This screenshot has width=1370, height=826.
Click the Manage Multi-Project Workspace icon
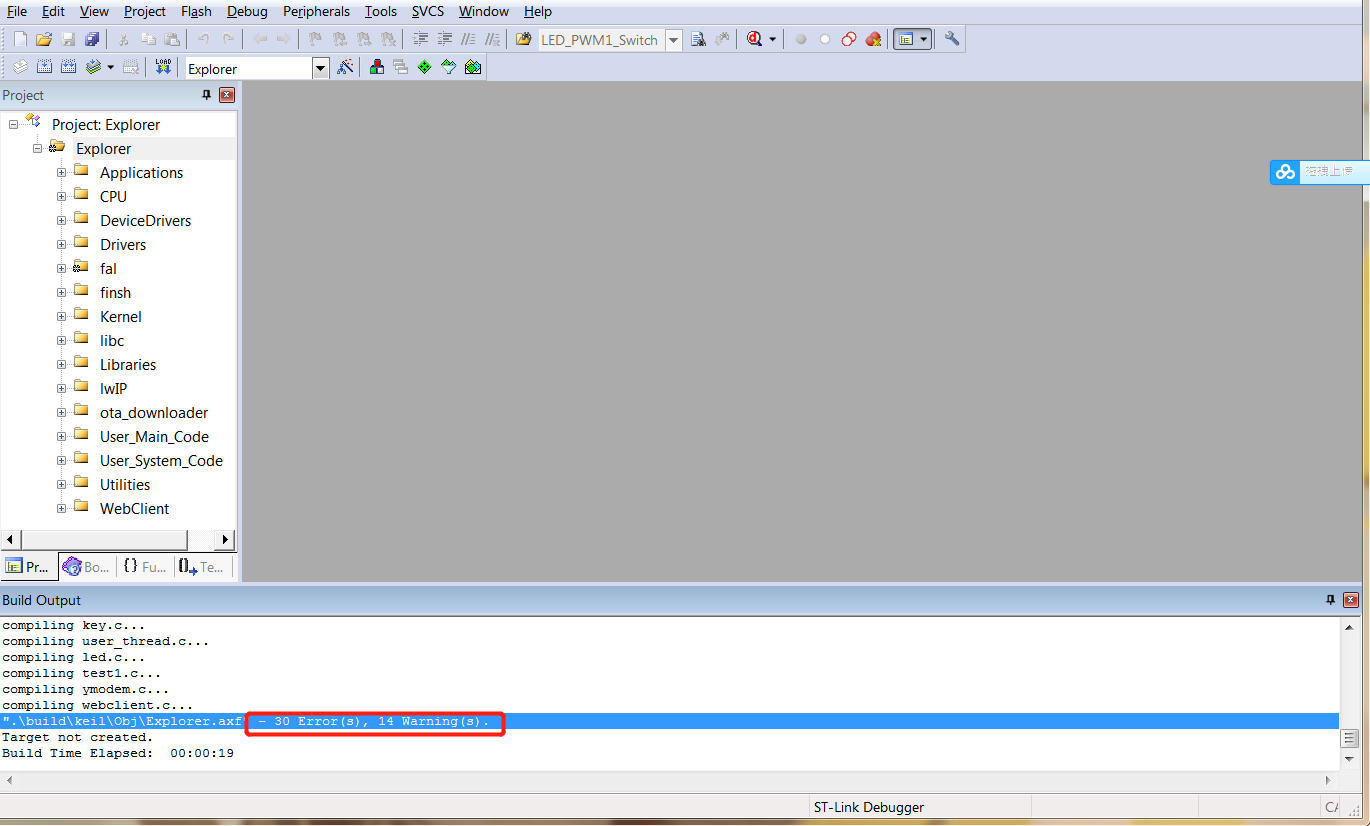[400, 67]
